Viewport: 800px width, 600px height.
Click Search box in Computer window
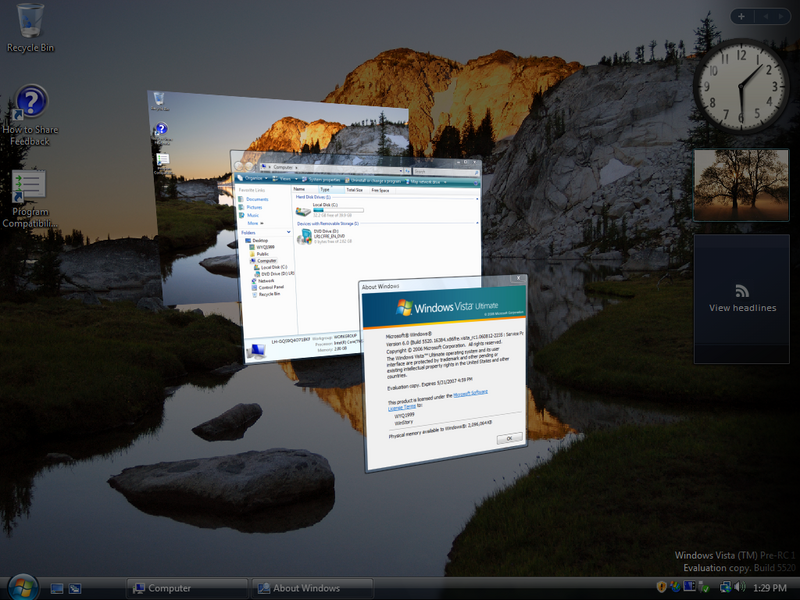[x=445, y=172]
